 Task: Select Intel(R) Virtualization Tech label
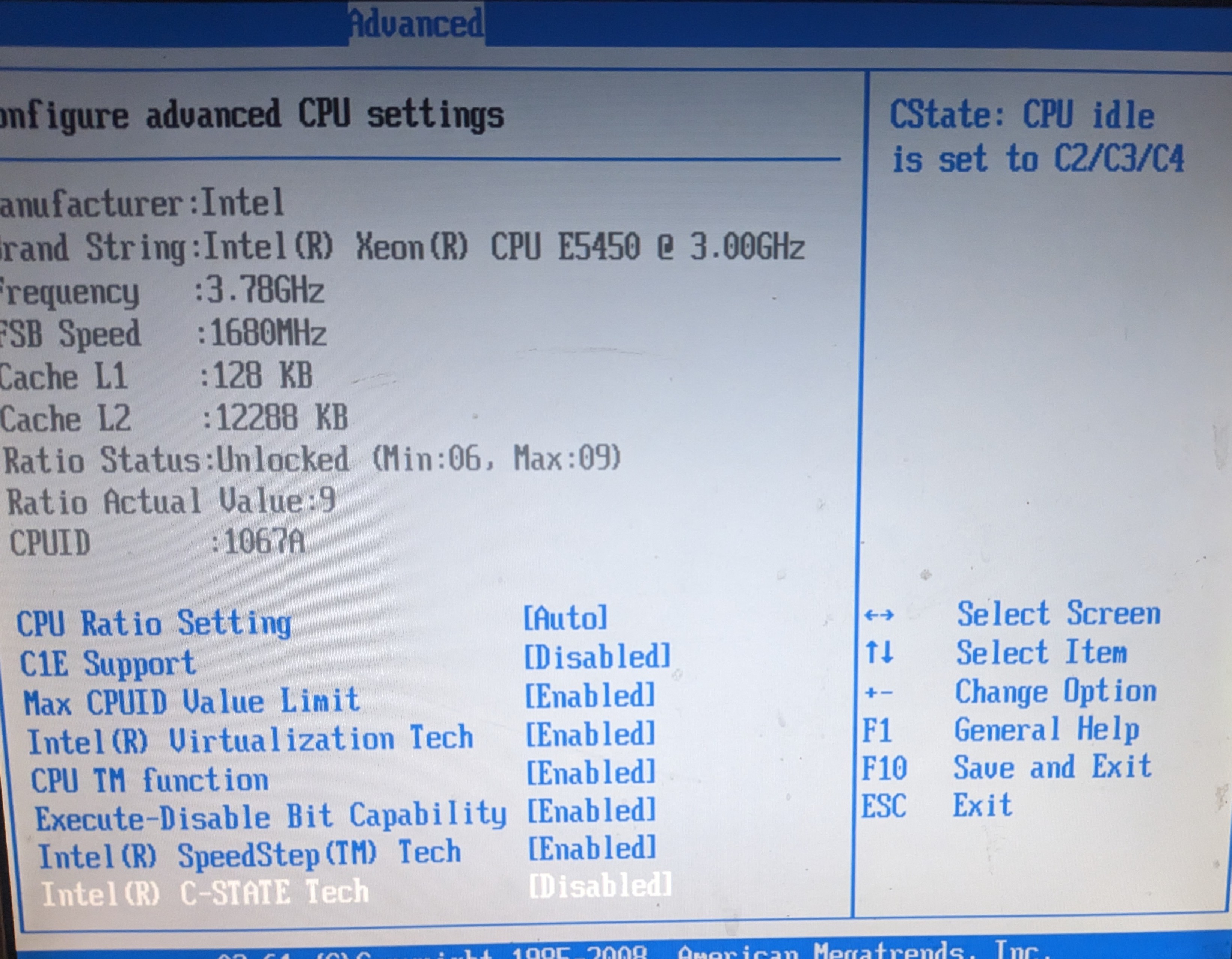(x=250, y=740)
